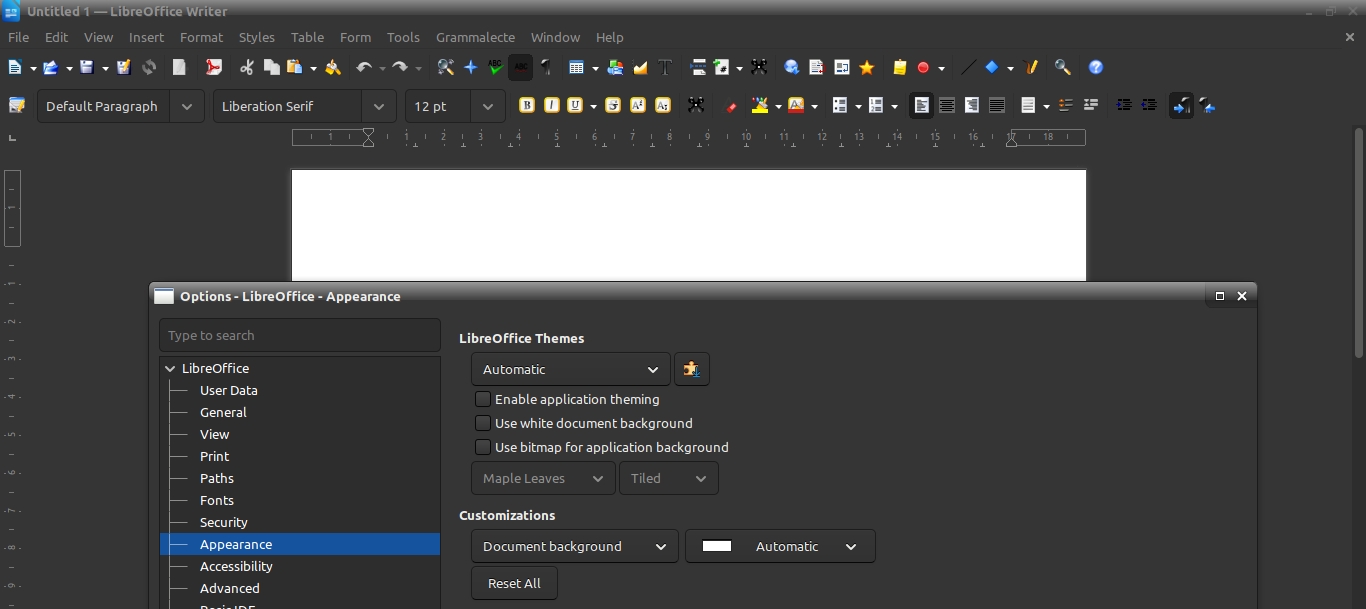
Task: Open the Document background customization dropdown
Action: (x=575, y=546)
